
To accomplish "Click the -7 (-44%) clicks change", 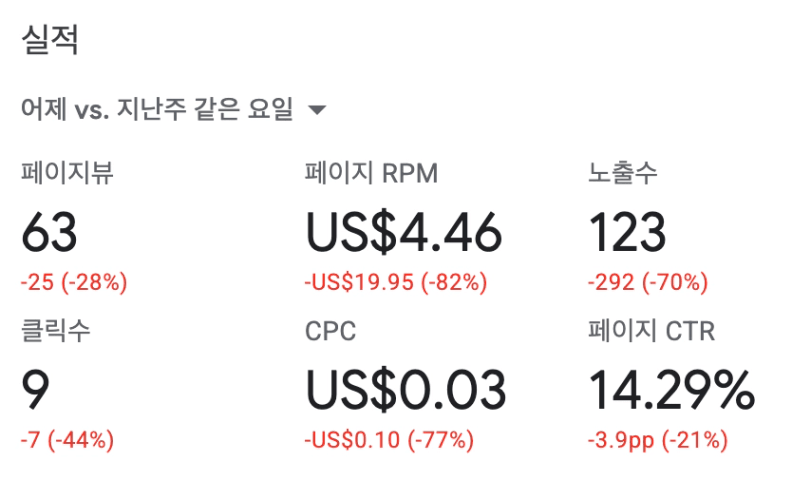I will click(67, 439).
